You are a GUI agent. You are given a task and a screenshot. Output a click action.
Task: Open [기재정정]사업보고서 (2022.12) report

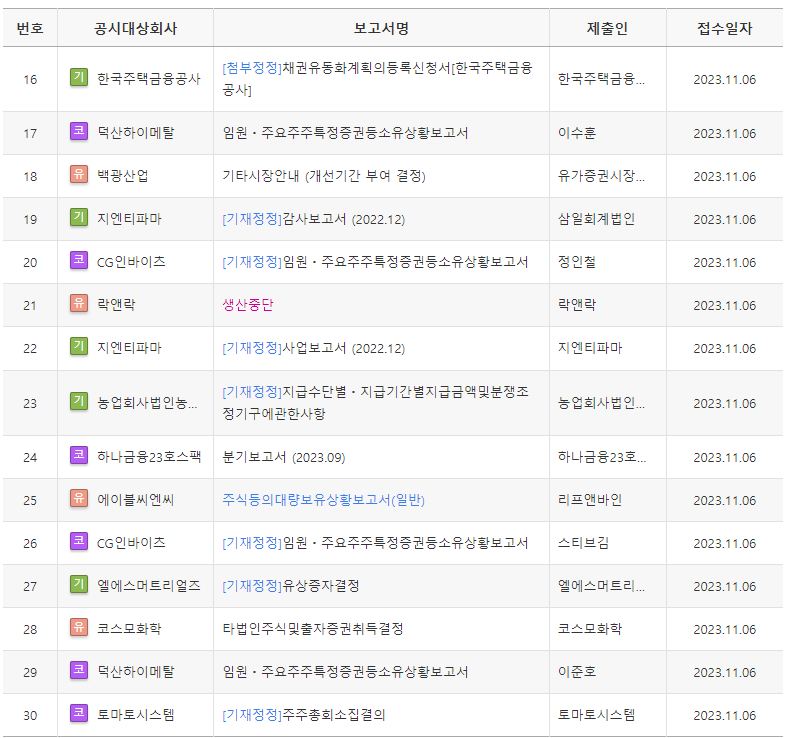[x=314, y=348]
